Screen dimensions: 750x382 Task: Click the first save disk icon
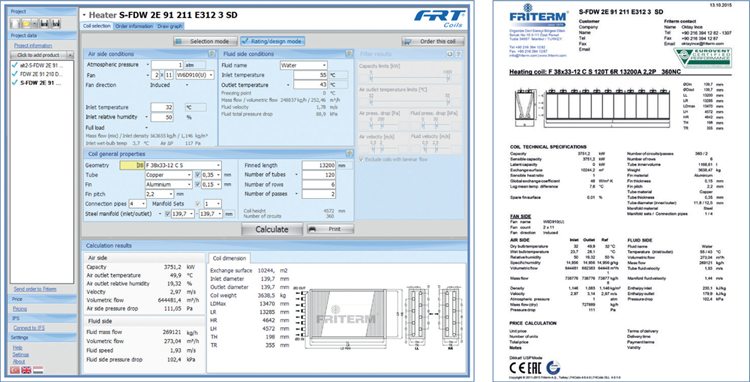(x=44, y=23)
